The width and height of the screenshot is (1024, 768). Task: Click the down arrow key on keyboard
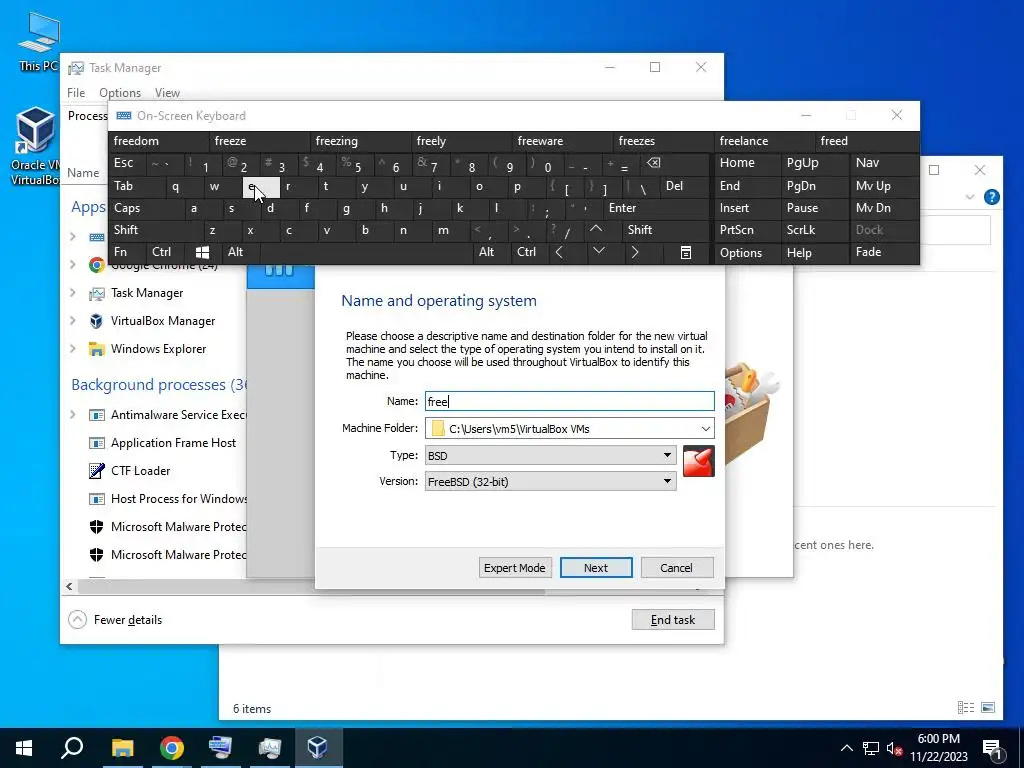(x=598, y=251)
